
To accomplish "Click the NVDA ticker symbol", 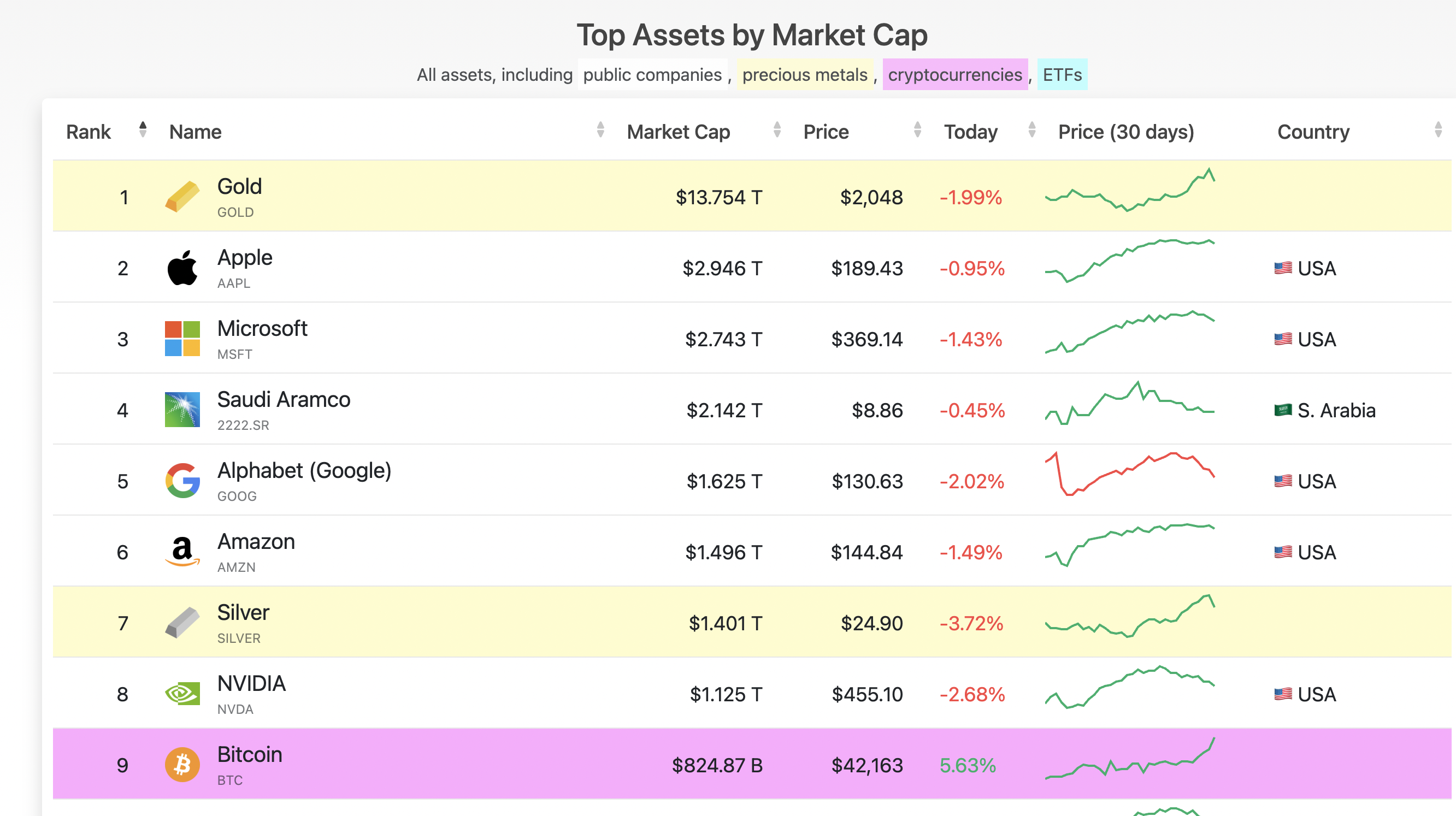I will [235, 709].
